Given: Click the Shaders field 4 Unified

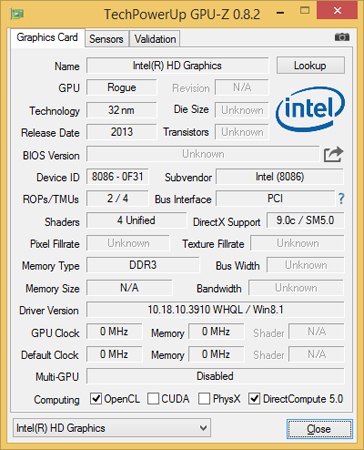Looking at the screenshot, I should (136, 220).
